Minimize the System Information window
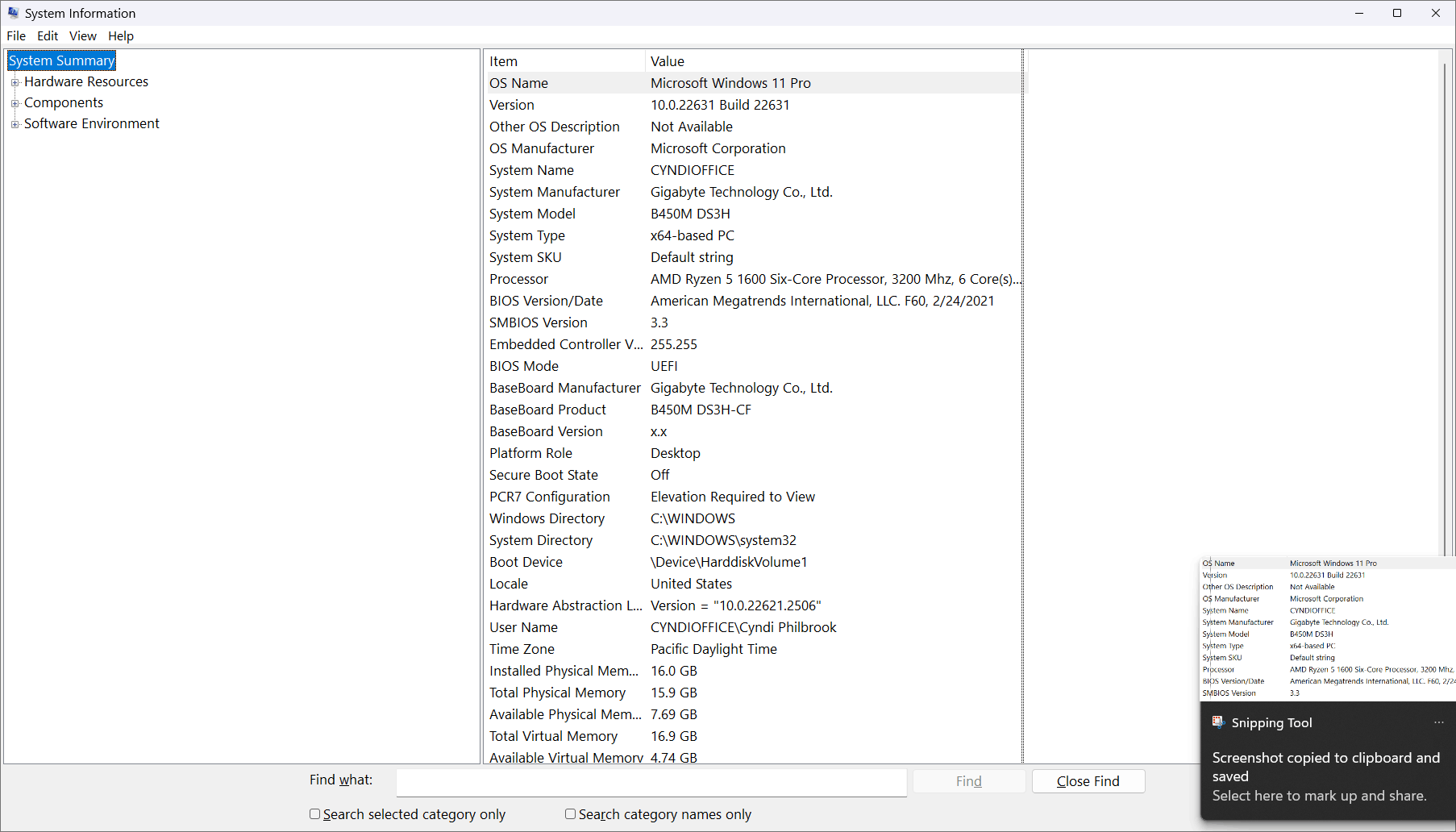Viewport: 1456px width, 832px height. coord(1359,13)
